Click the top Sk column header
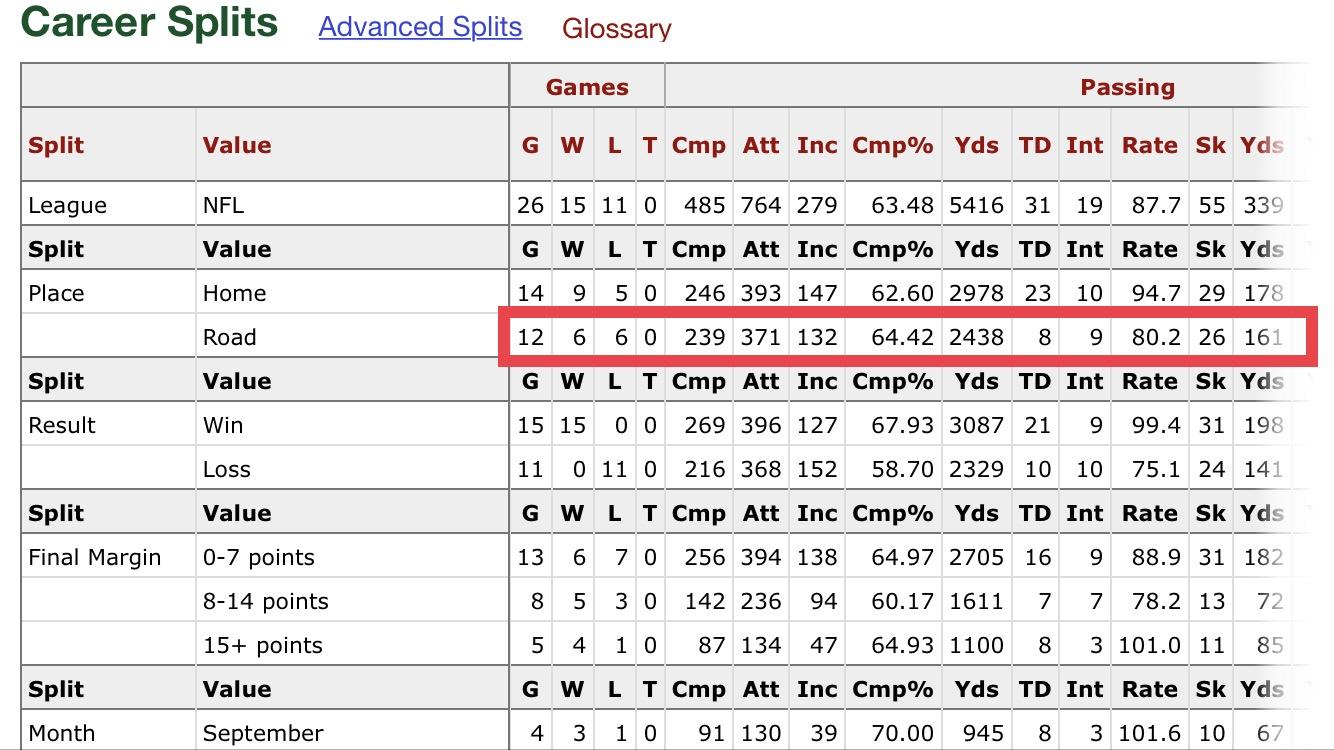1334x750 pixels. coord(1211,145)
